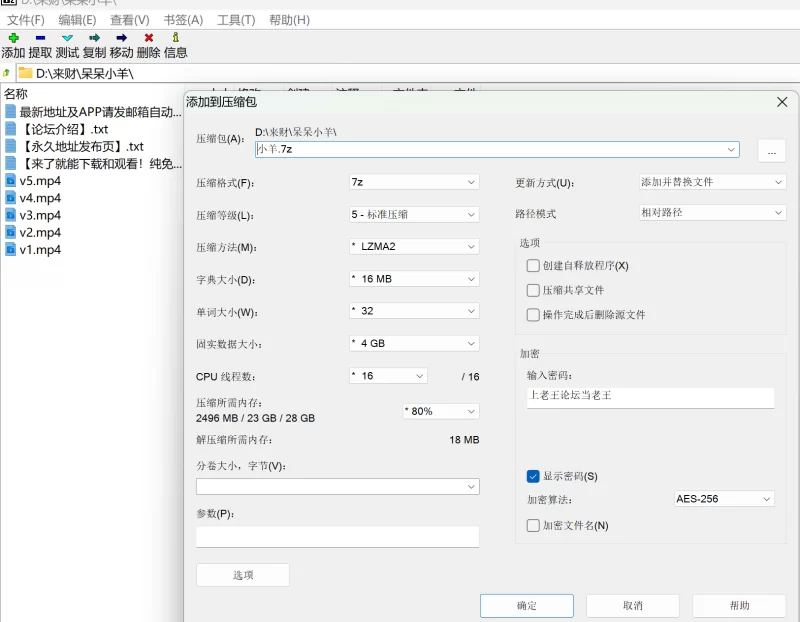
Task: Click the Info (信息) toolbar icon
Action: click(176, 37)
